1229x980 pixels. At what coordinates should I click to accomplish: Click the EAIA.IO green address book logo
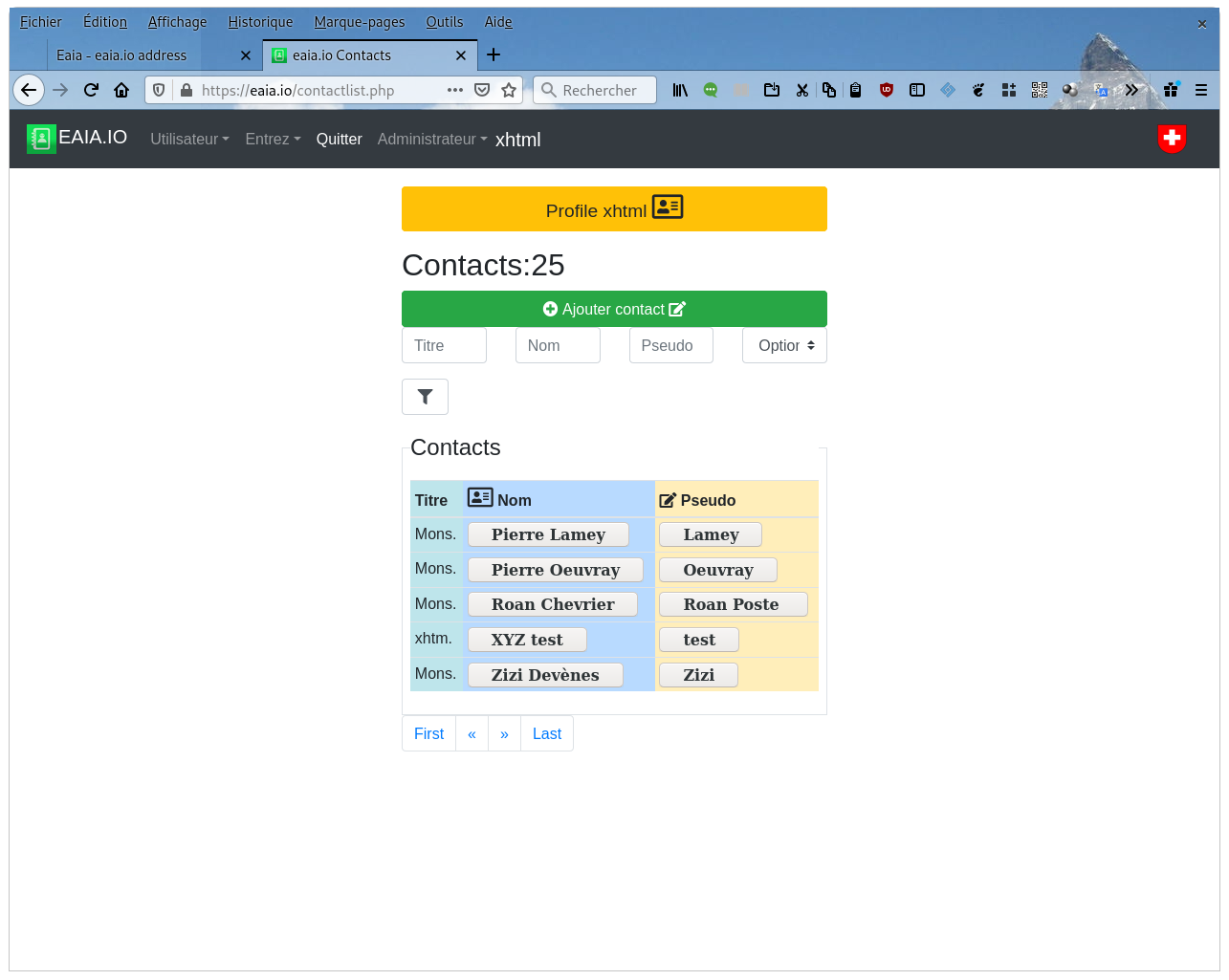tap(41, 139)
